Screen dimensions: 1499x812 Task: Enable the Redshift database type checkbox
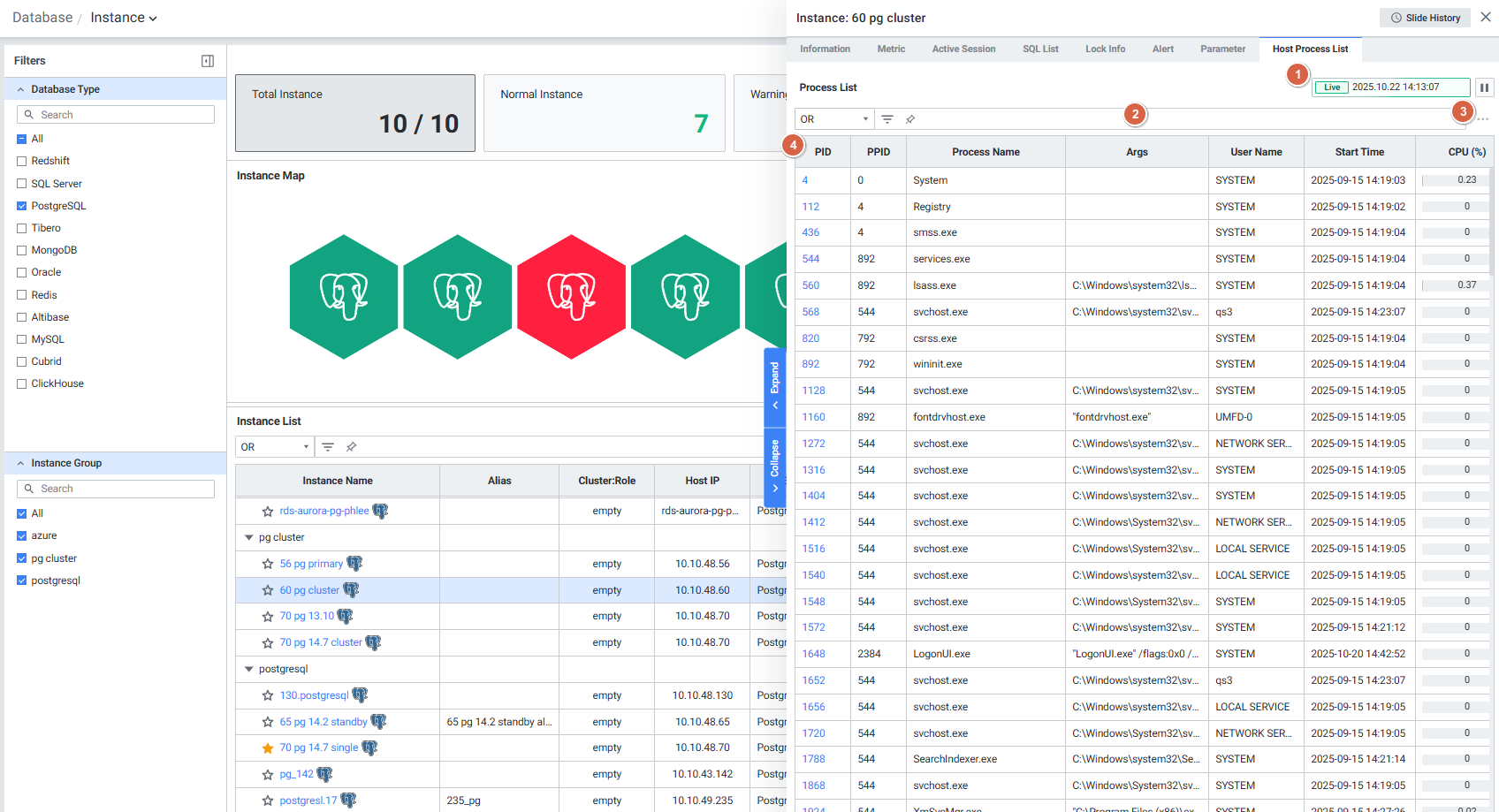tap(22, 161)
